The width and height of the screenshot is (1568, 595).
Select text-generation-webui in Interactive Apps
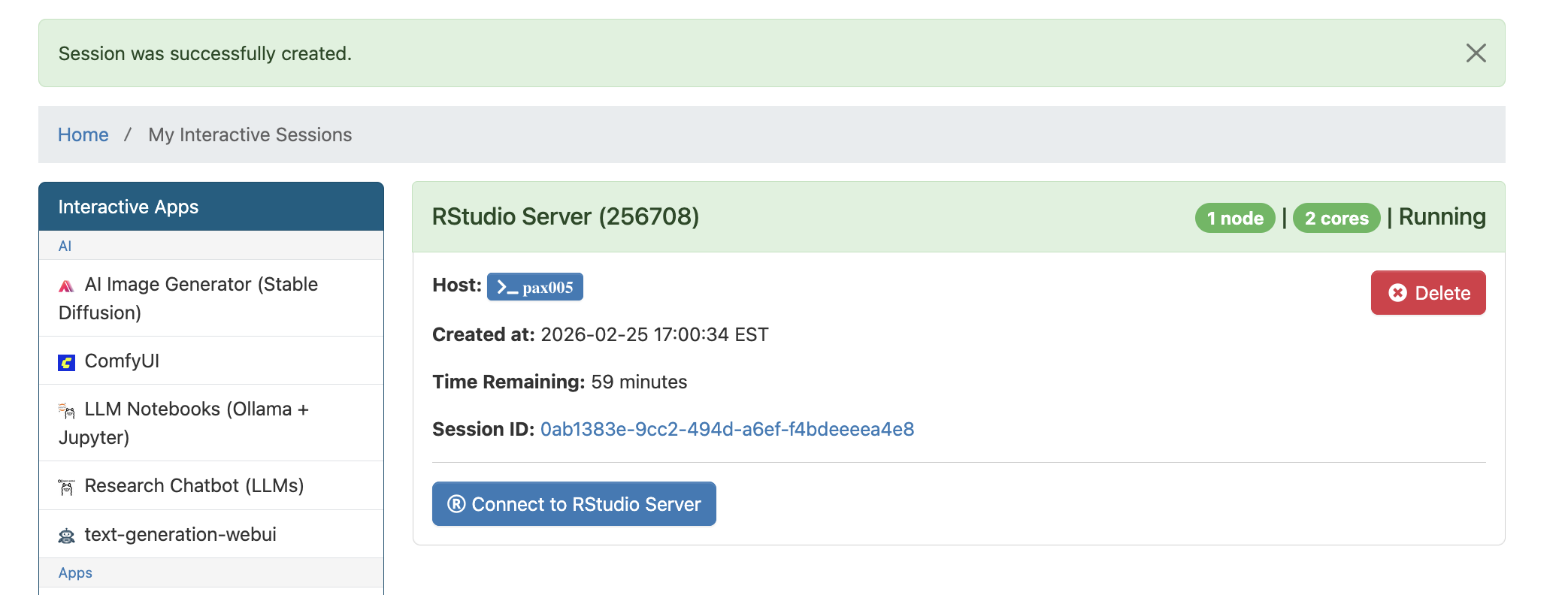pyautogui.click(x=180, y=535)
